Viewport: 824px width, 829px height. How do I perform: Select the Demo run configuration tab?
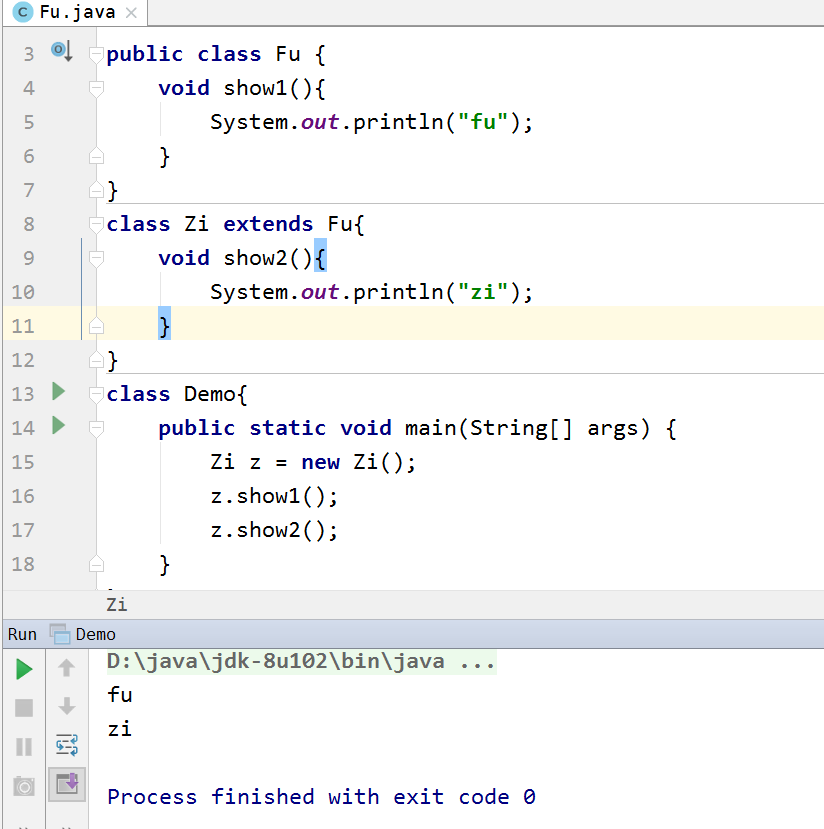tap(83, 634)
